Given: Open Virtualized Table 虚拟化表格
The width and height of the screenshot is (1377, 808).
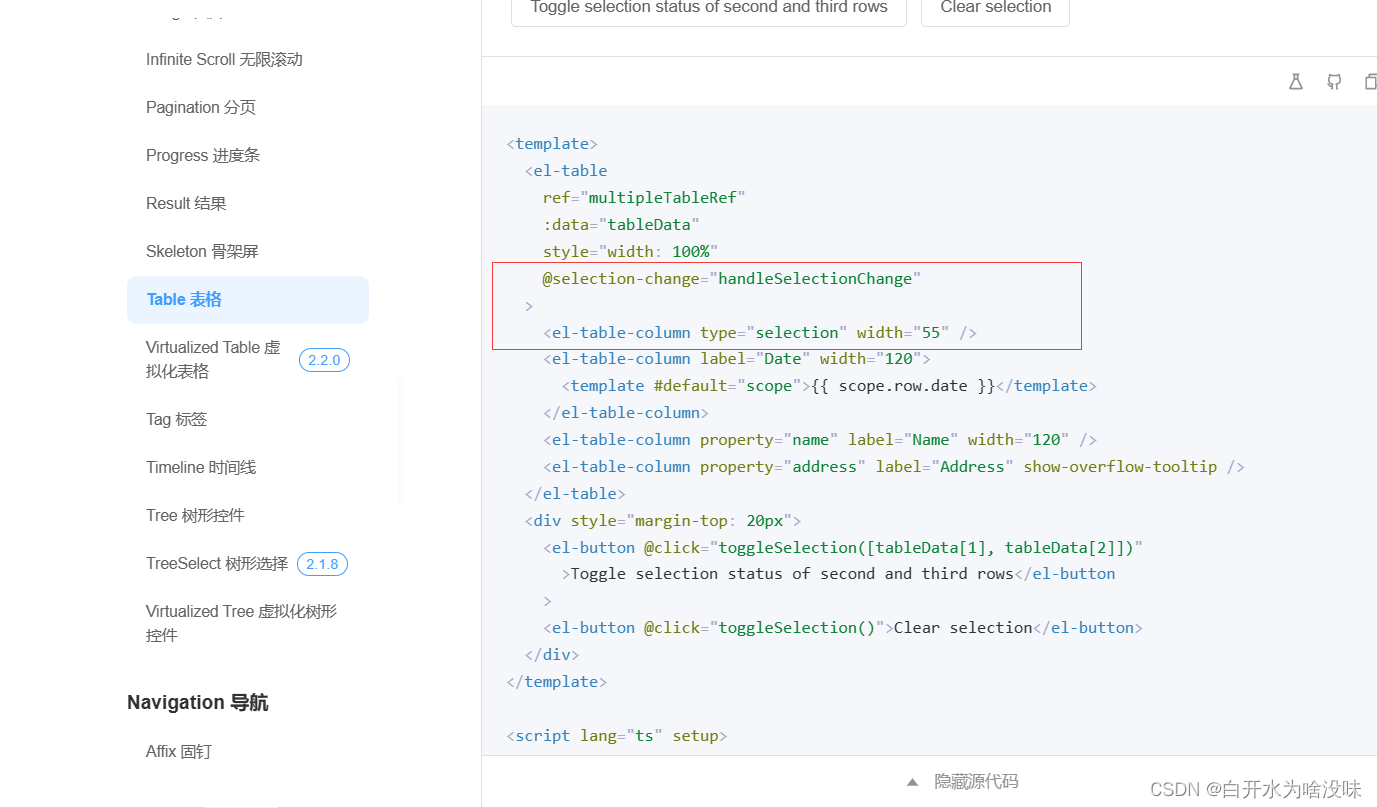Looking at the screenshot, I should pos(213,358).
